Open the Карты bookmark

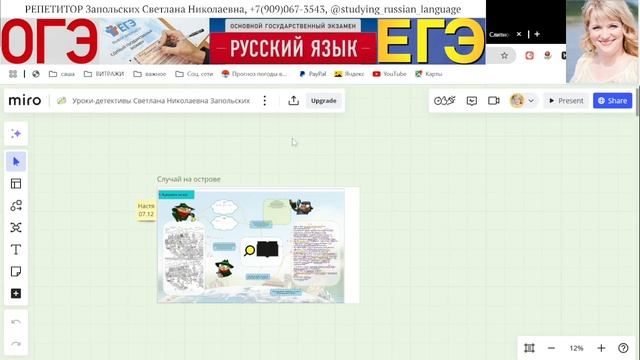(x=429, y=74)
